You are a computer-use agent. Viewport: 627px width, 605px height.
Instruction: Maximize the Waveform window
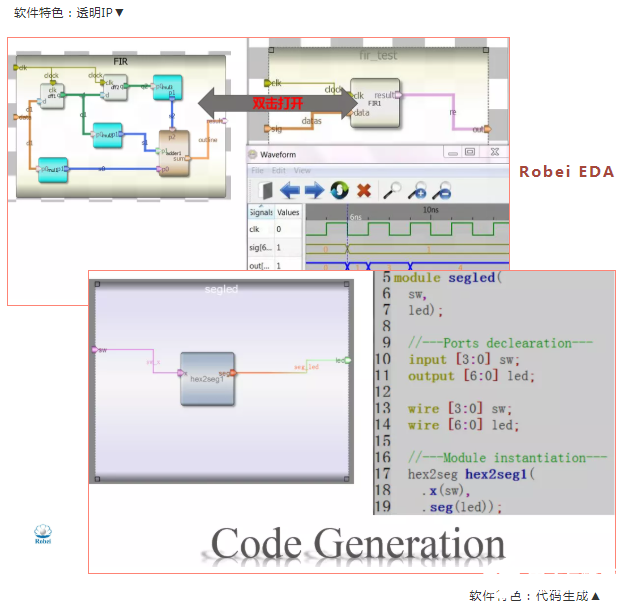click(470, 152)
